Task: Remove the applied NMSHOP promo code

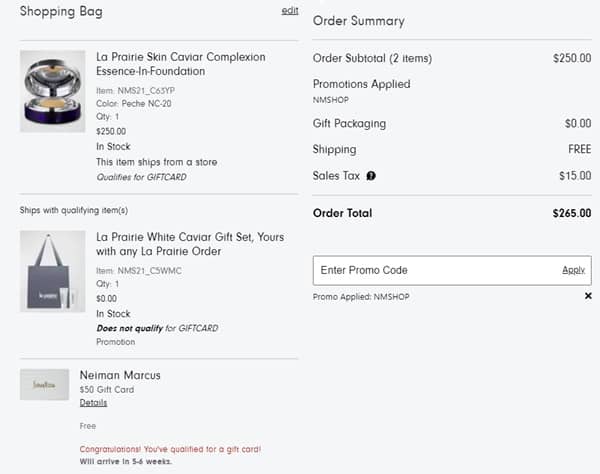Action: tap(588, 296)
